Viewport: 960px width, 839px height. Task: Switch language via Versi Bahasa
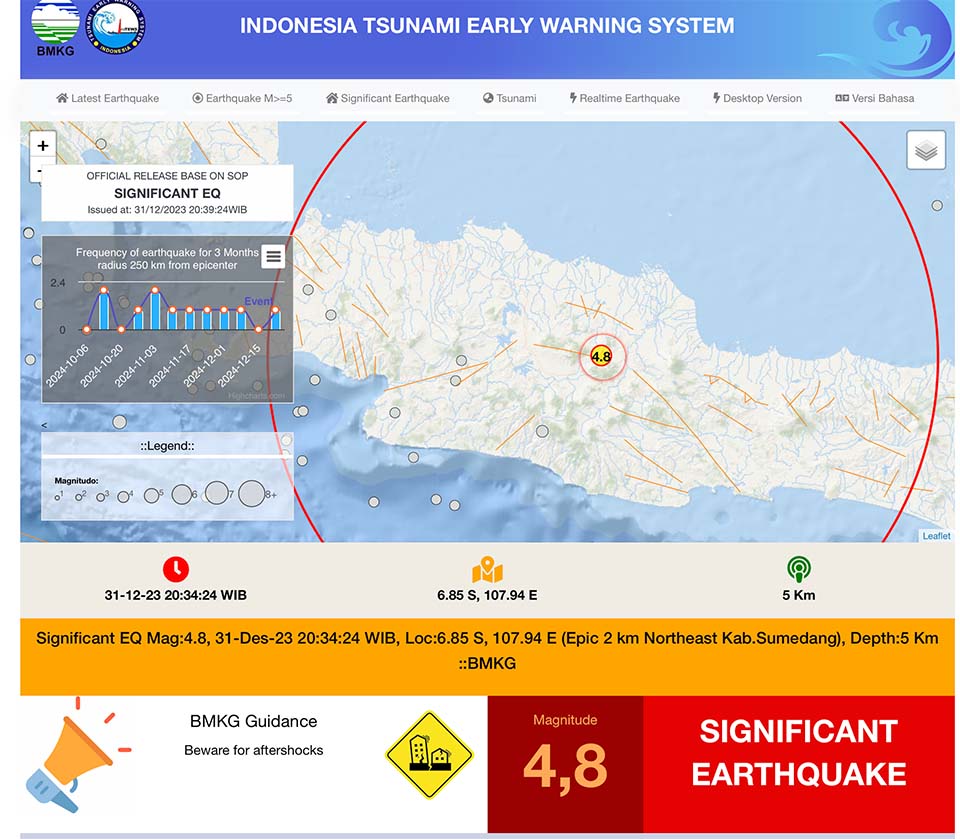[x=874, y=98]
